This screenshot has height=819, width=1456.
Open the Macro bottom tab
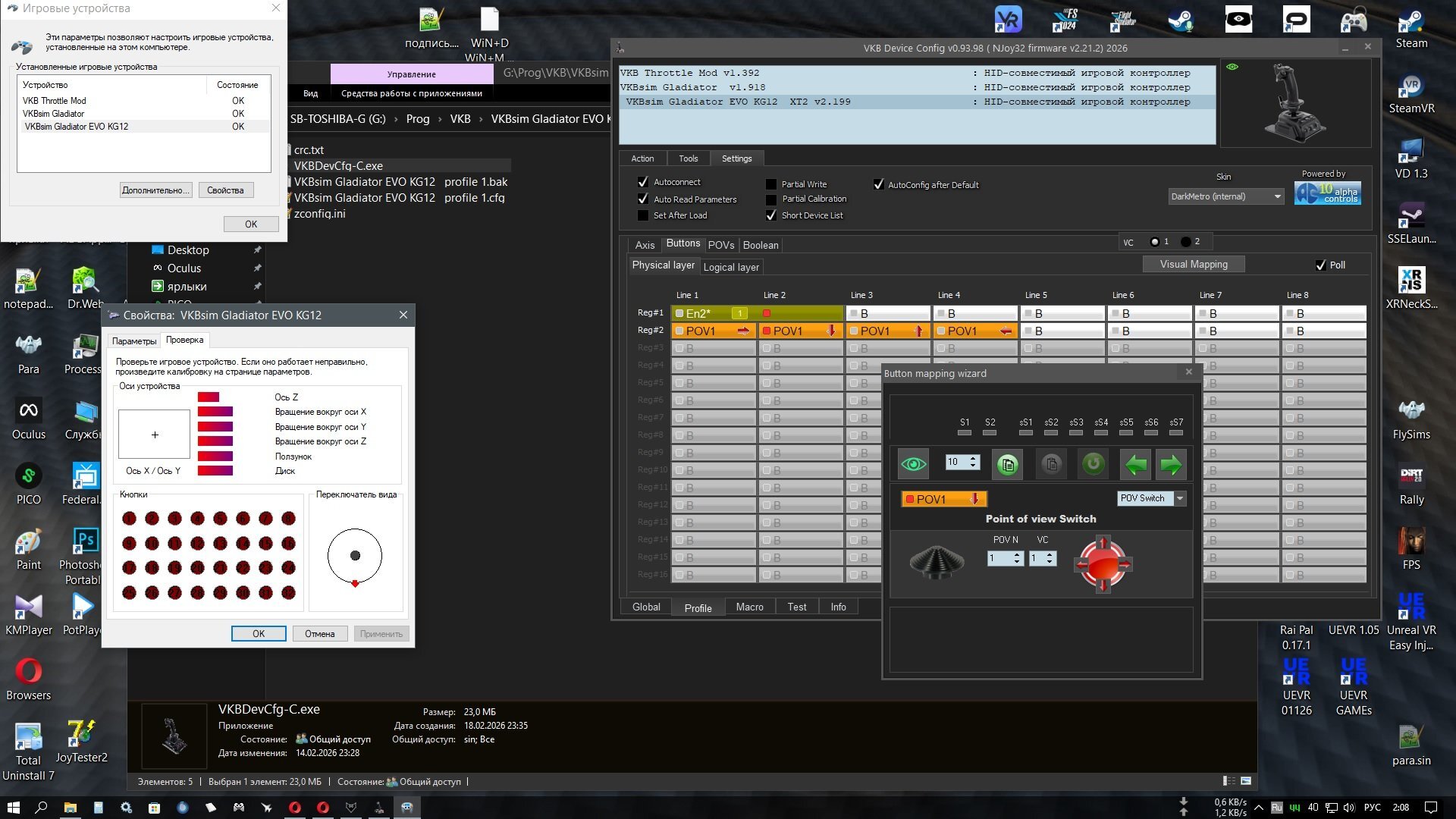(749, 607)
